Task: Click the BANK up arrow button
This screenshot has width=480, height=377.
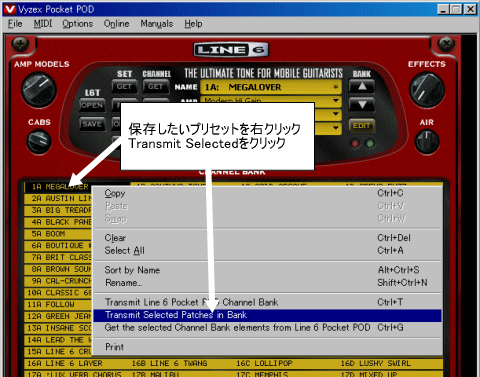Action: tap(362, 87)
